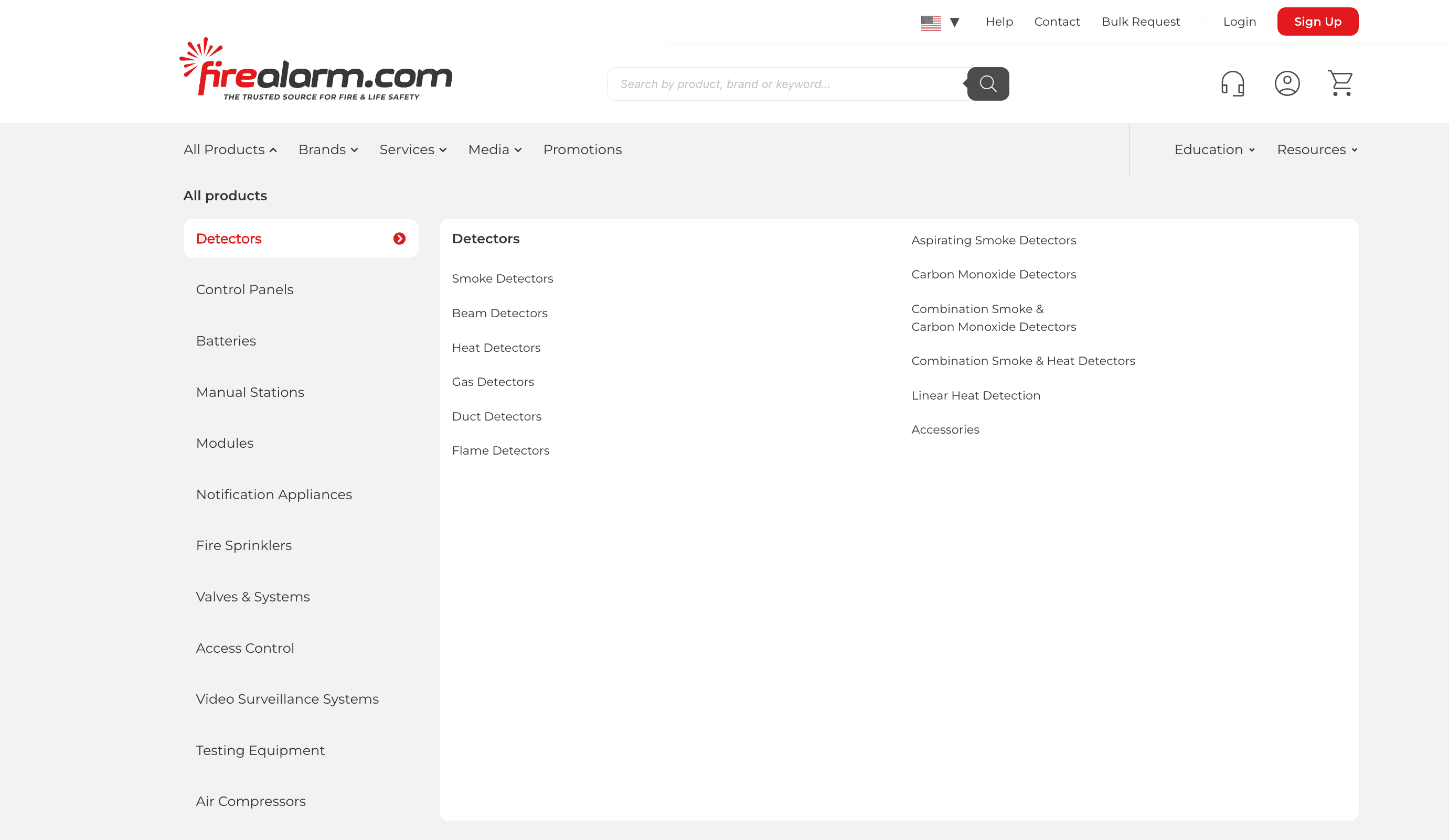Select Control Panels category
The height and width of the screenshot is (840, 1449).
click(x=244, y=289)
